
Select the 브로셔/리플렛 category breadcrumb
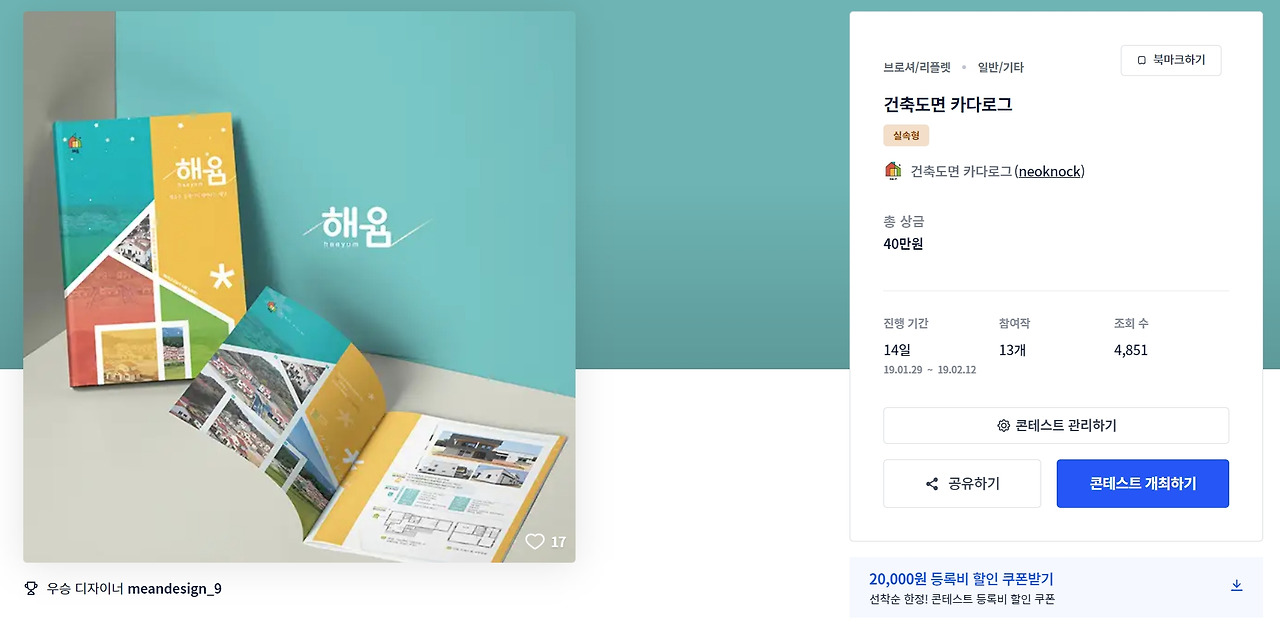[x=917, y=67]
